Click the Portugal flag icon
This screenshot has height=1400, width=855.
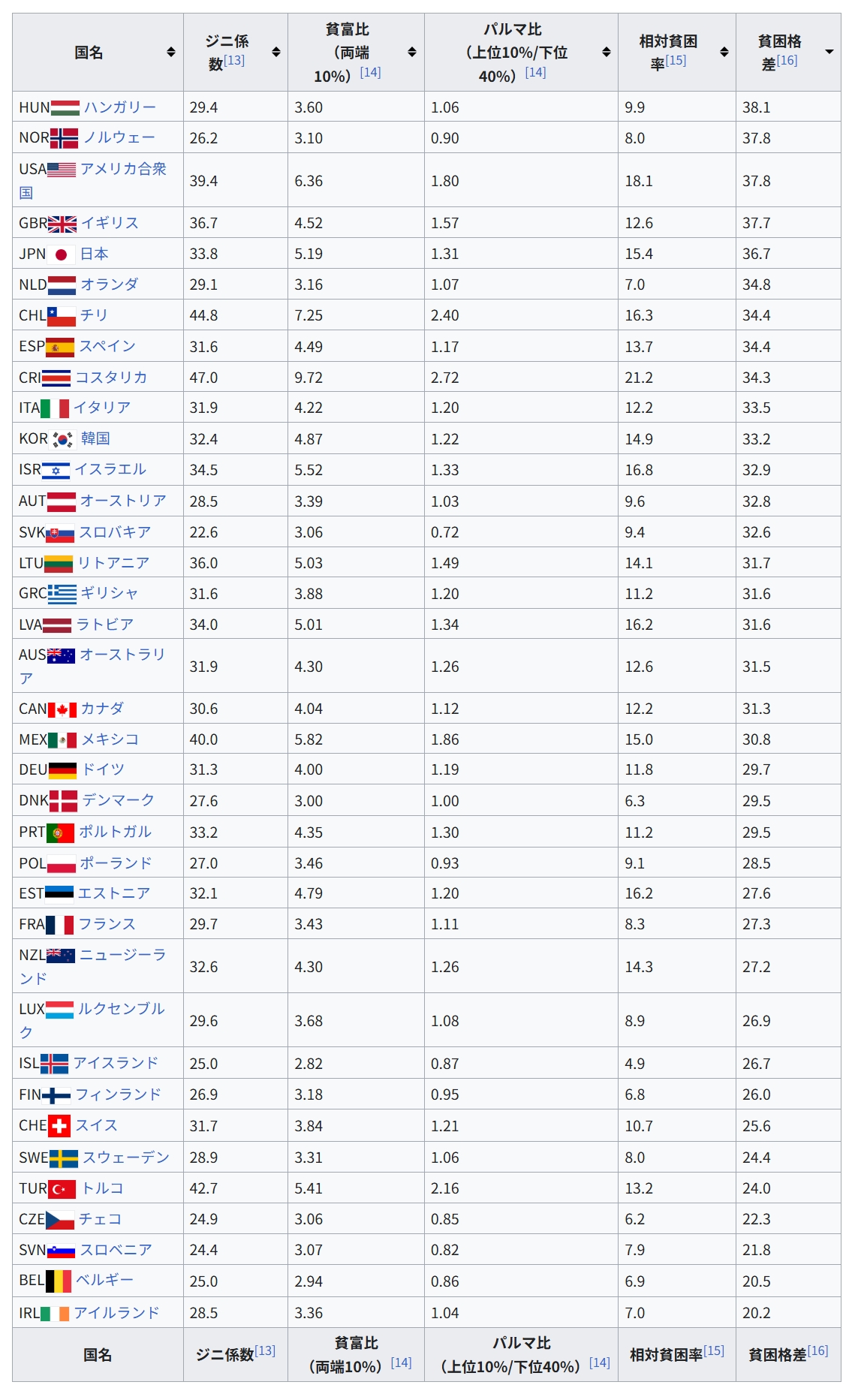[x=60, y=832]
